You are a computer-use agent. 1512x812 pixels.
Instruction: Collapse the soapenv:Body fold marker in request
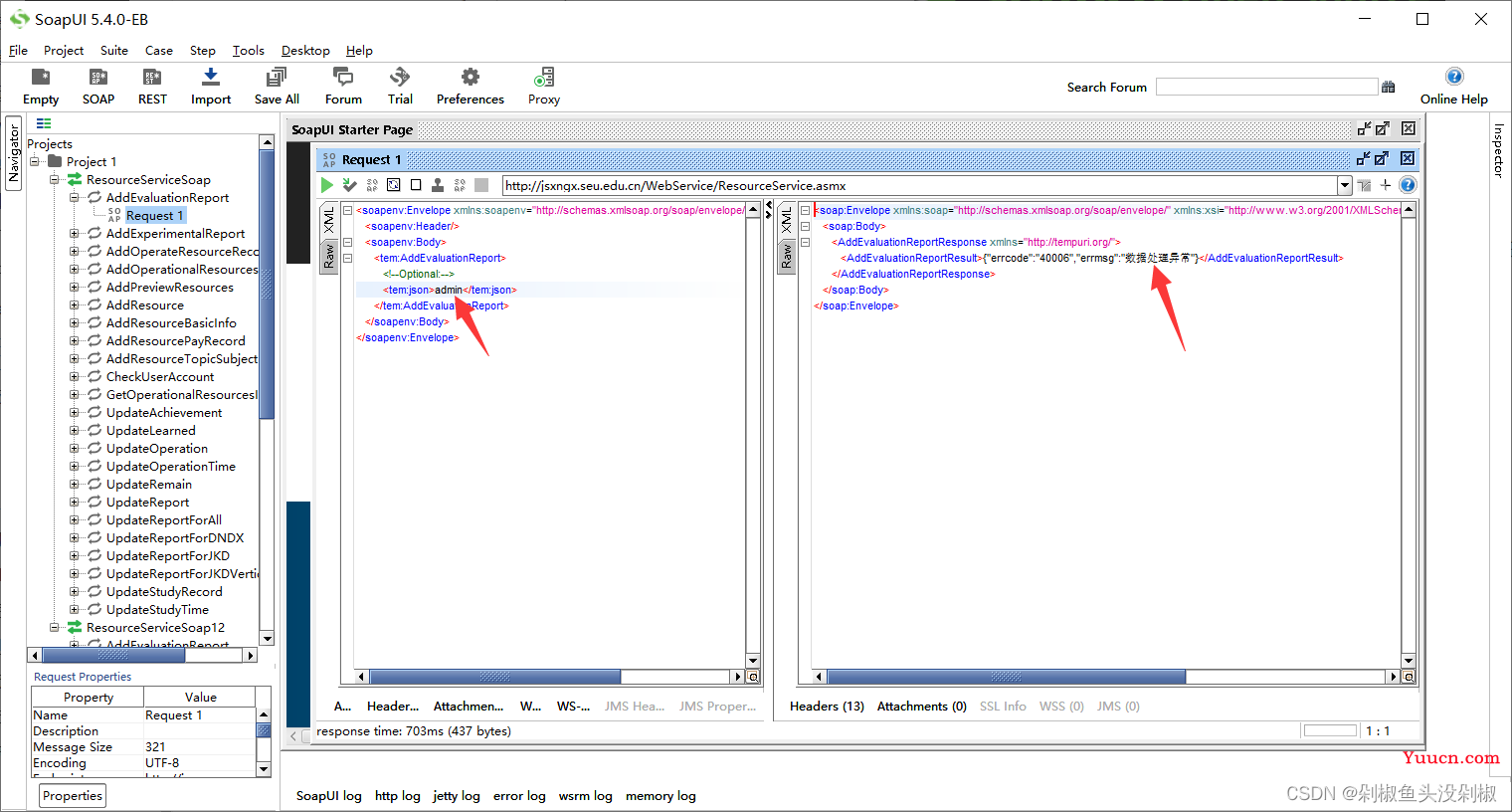click(x=347, y=242)
